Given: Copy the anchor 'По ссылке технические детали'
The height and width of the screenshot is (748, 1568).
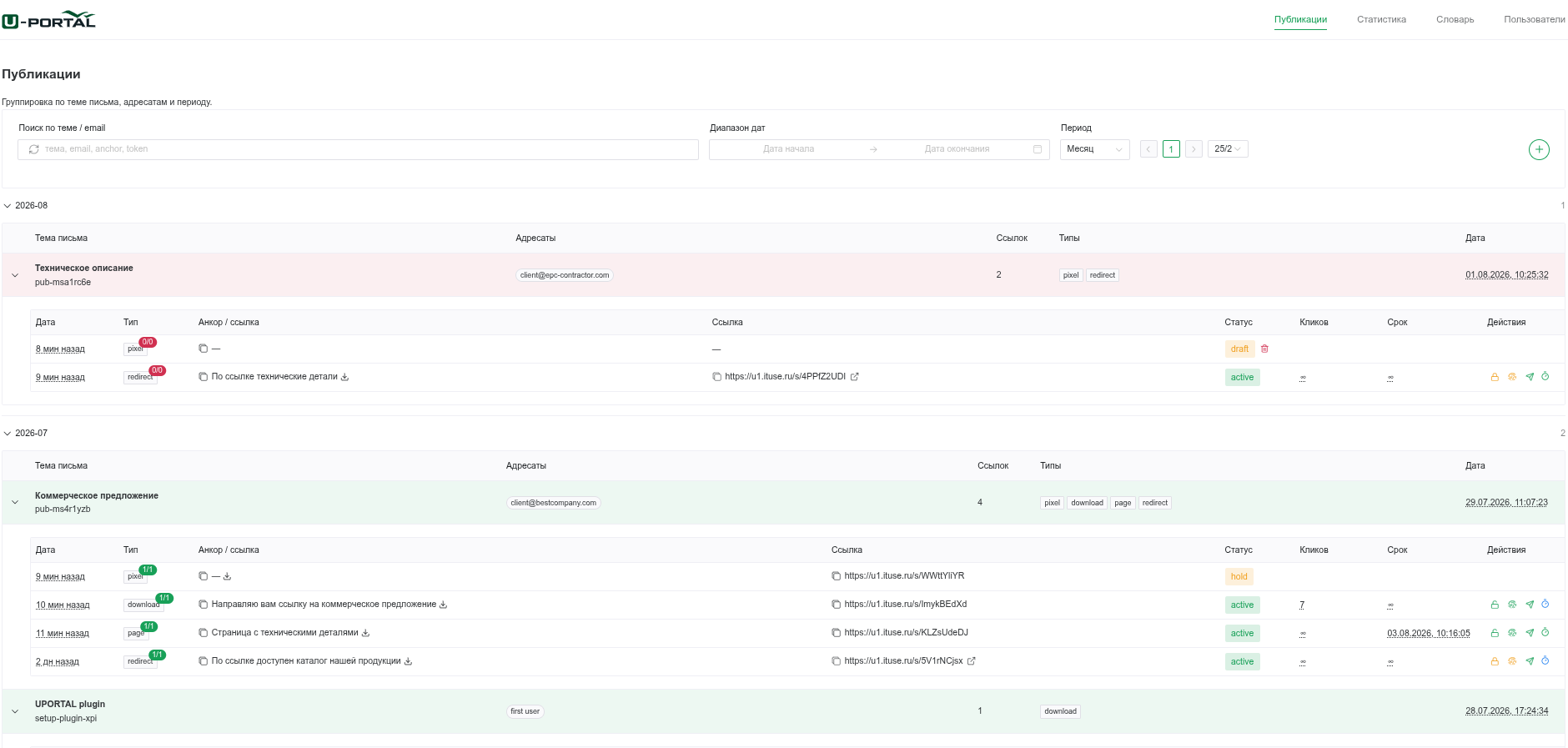Looking at the screenshot, I should (x=203, y=377).
